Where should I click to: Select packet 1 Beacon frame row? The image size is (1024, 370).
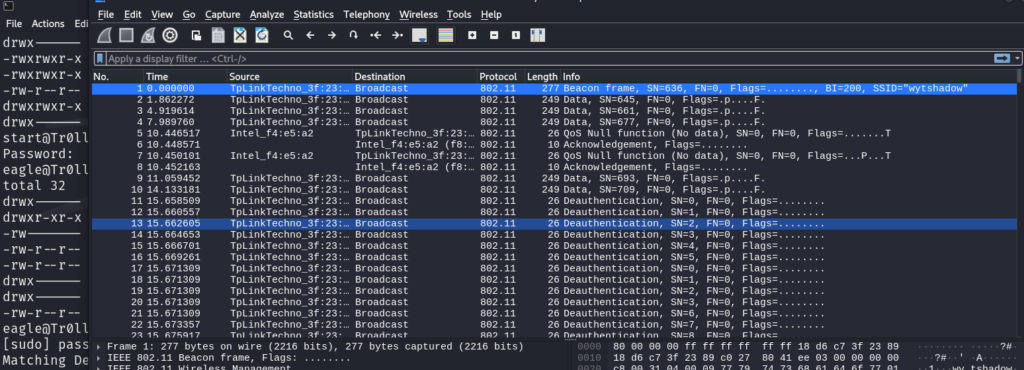[554, 88]
